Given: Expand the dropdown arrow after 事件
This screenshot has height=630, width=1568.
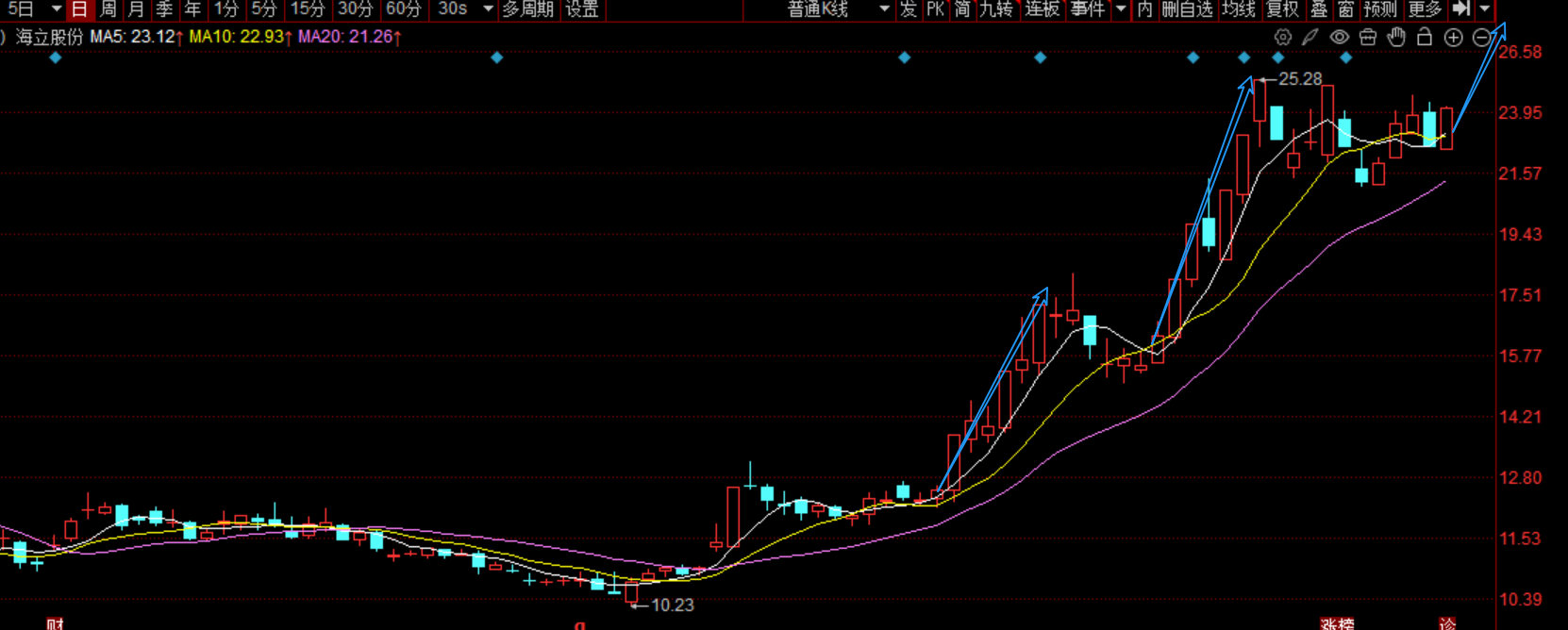Looking at the screenshot, I should coord(1121,8).
